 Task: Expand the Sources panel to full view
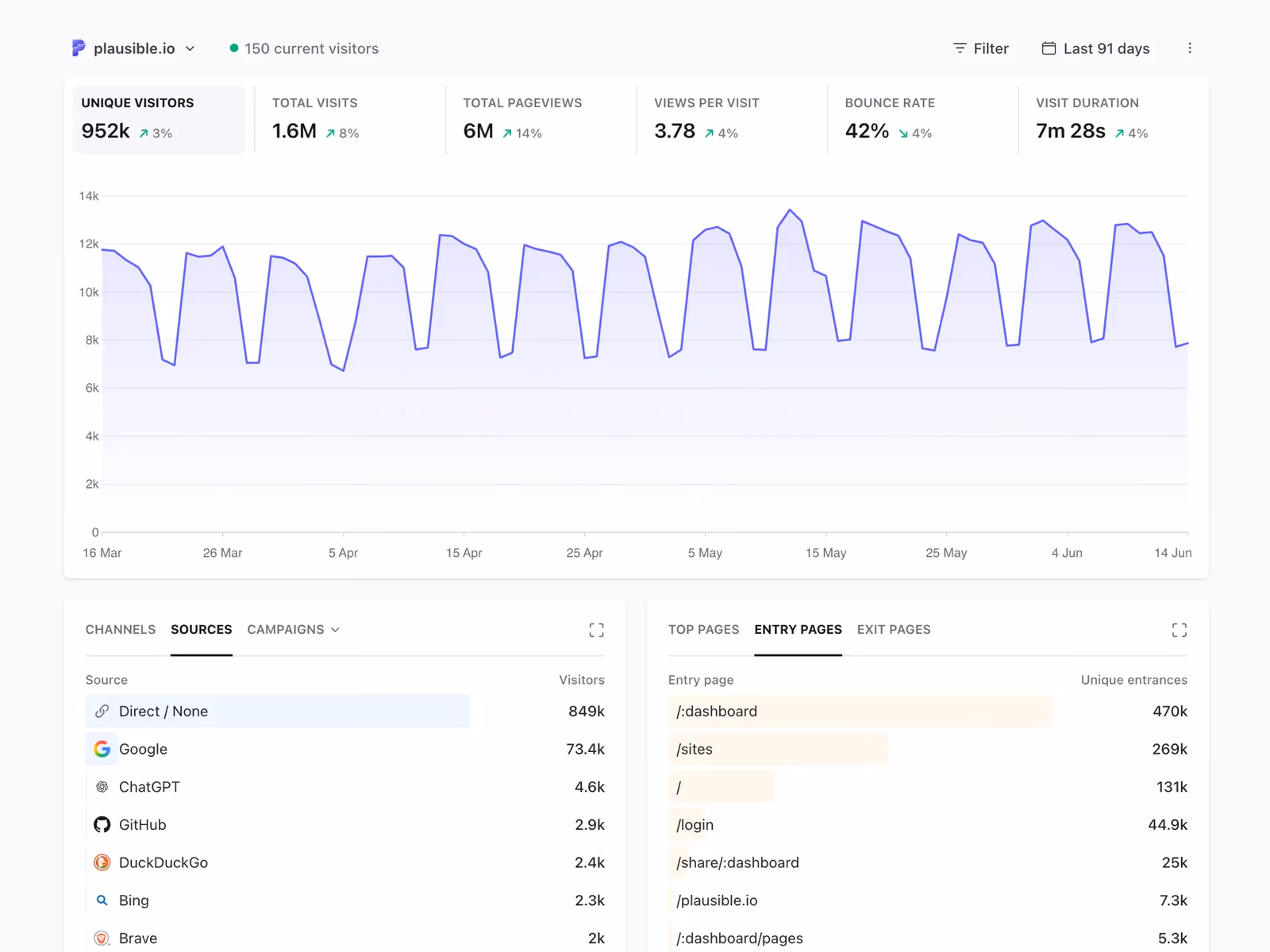point(596,630)
